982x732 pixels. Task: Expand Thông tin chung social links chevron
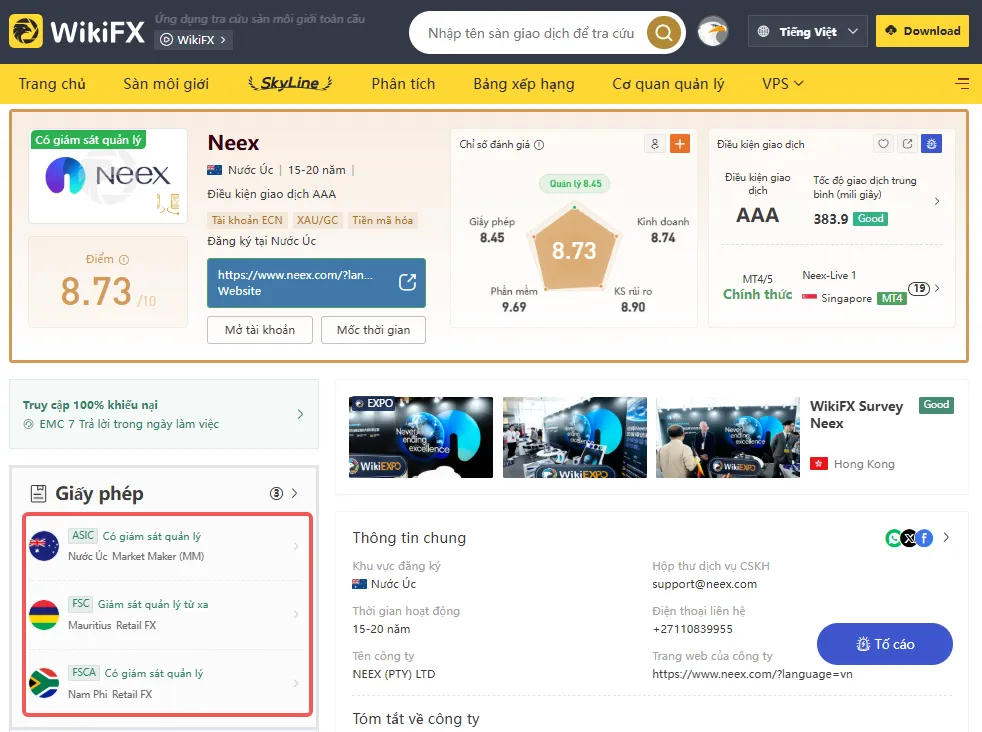pyautogui.click(x=946, y=537)
